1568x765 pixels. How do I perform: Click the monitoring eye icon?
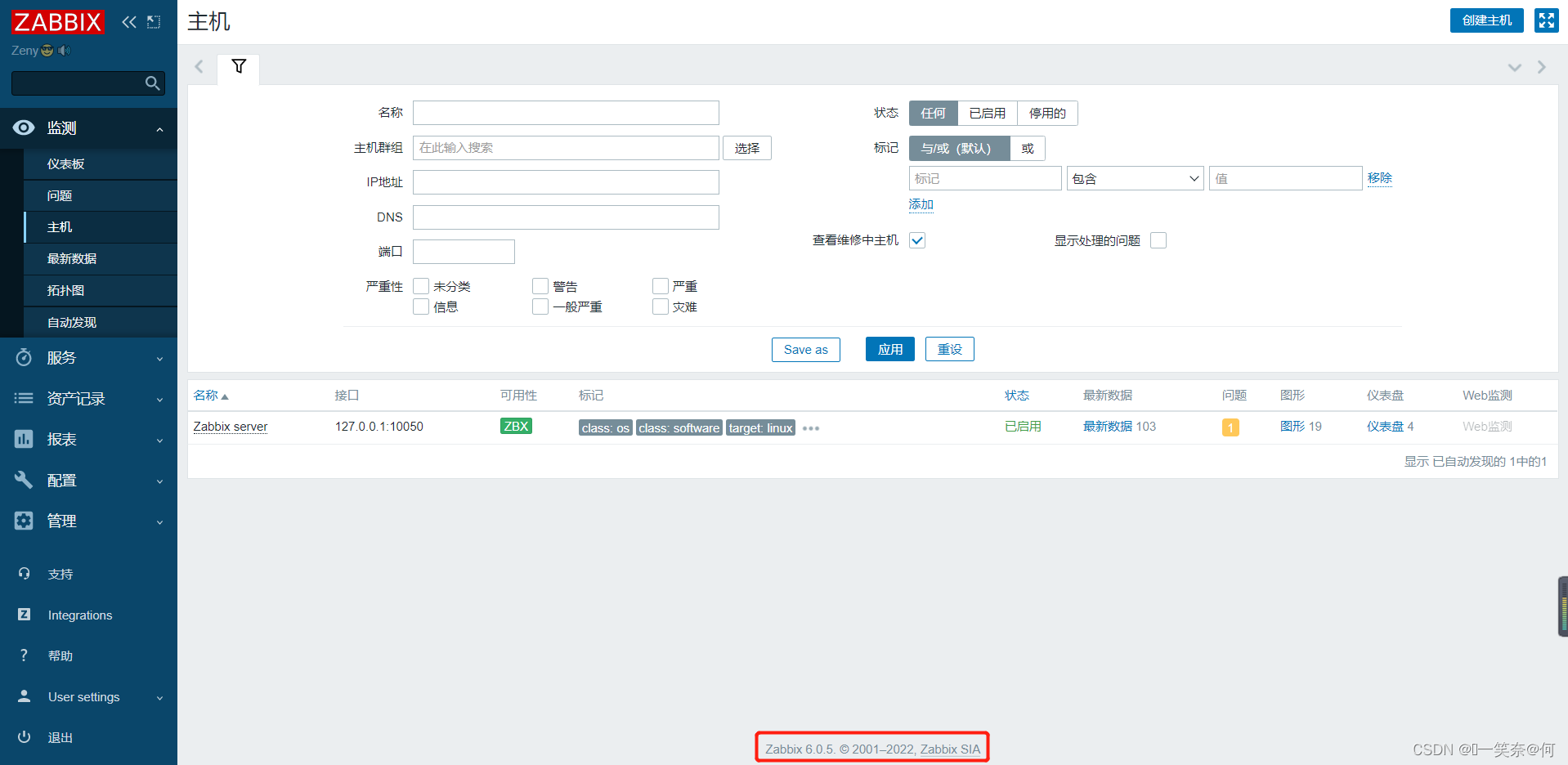pos(24,127)
